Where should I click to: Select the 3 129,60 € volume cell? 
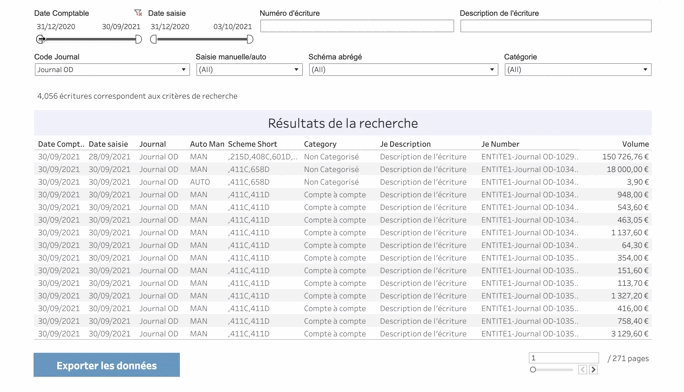pos(630,334)
